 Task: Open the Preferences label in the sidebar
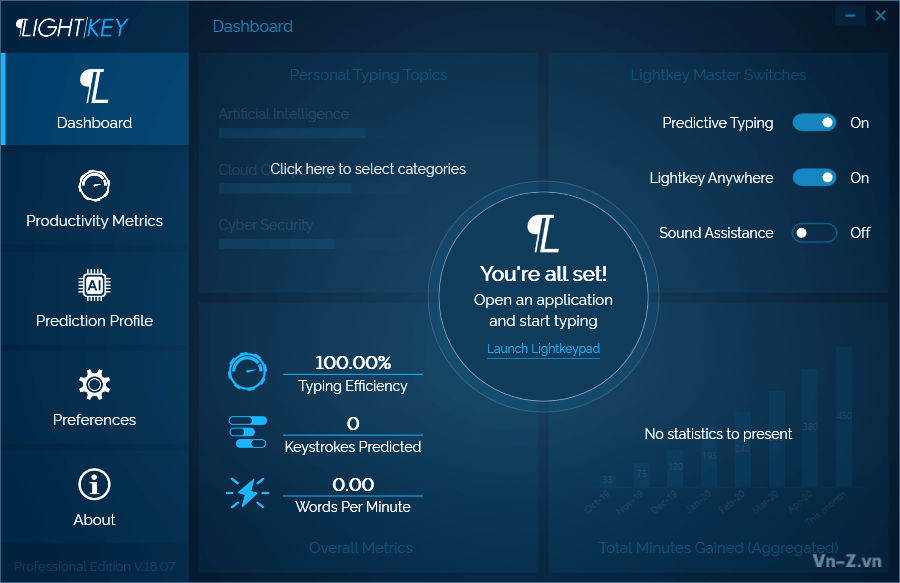coord(94,420)
